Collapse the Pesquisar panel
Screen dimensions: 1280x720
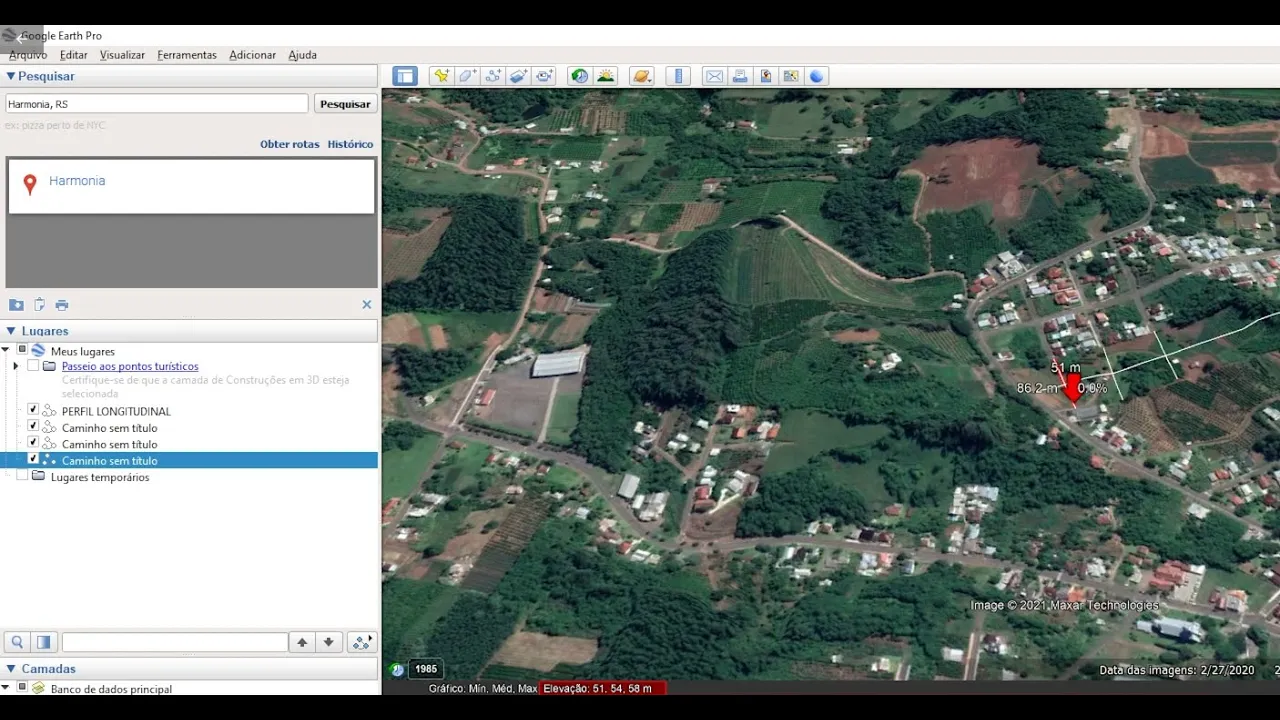pyautogui.click(x=11, y=76)
